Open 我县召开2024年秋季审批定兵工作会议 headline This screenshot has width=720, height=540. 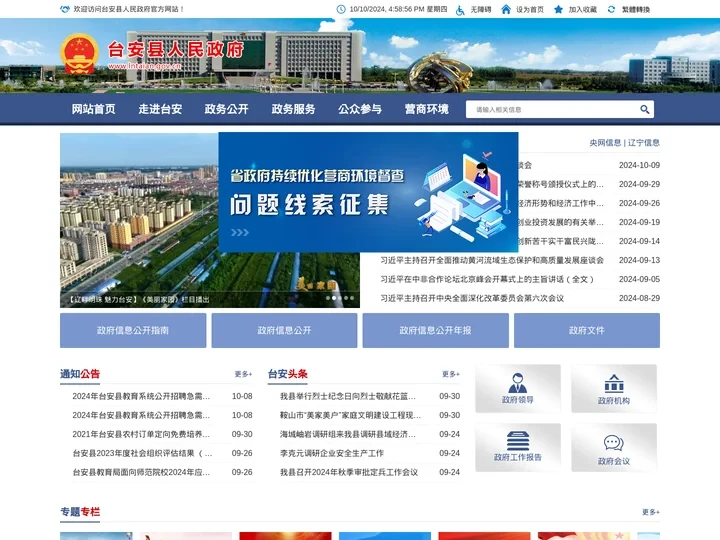point(349,472)
